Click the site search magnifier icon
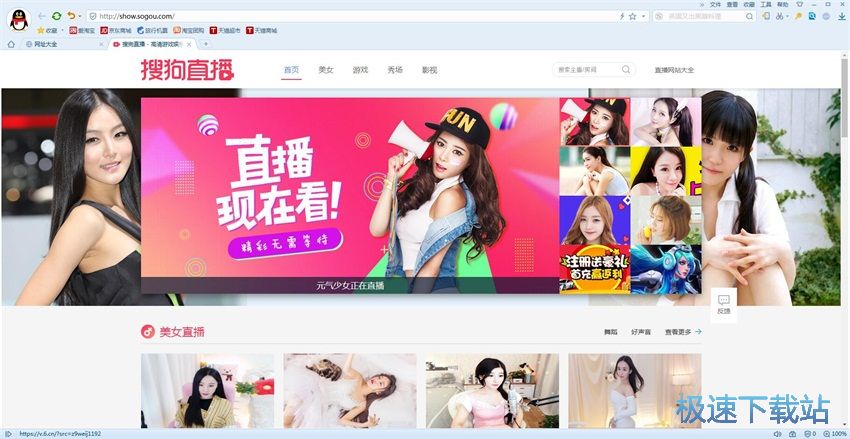 point(626,69)
